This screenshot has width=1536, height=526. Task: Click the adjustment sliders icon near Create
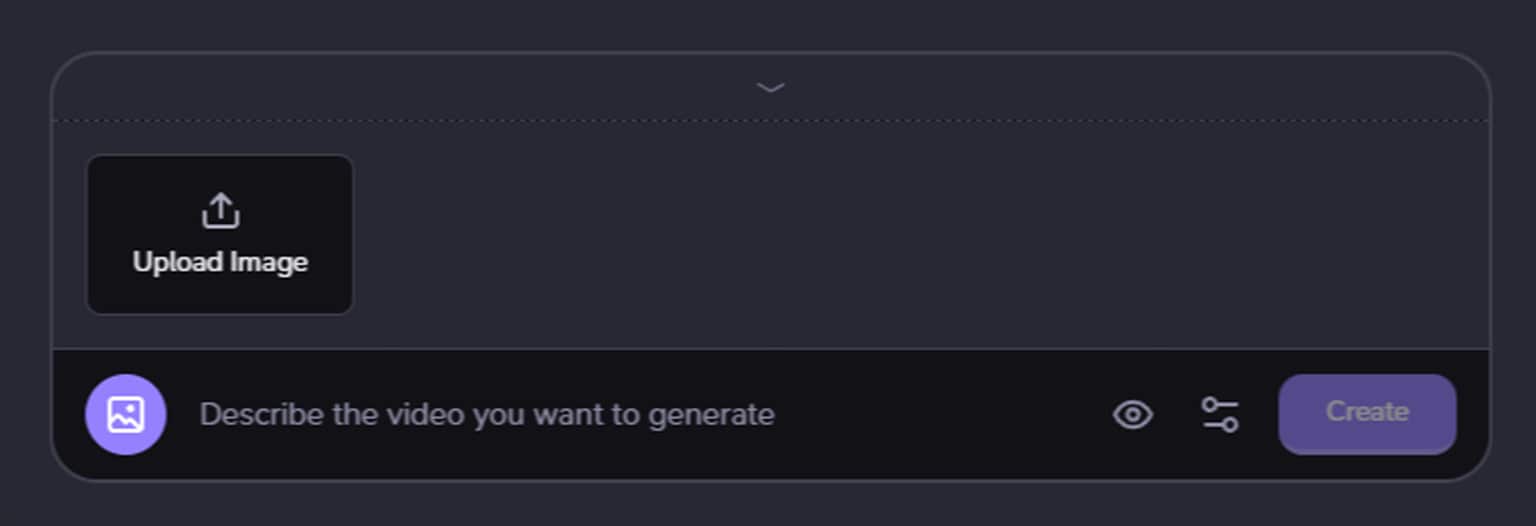[x=1219, y=414]
